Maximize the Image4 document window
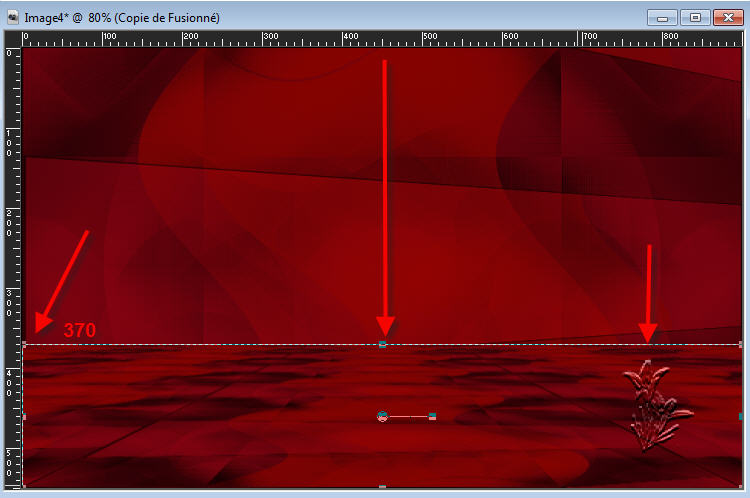 [694, 17]
